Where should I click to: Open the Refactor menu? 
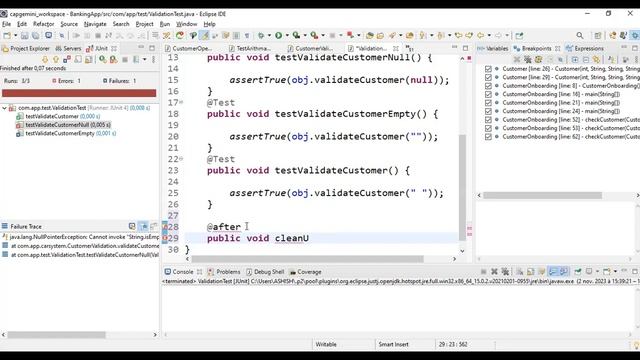point(43,24)
